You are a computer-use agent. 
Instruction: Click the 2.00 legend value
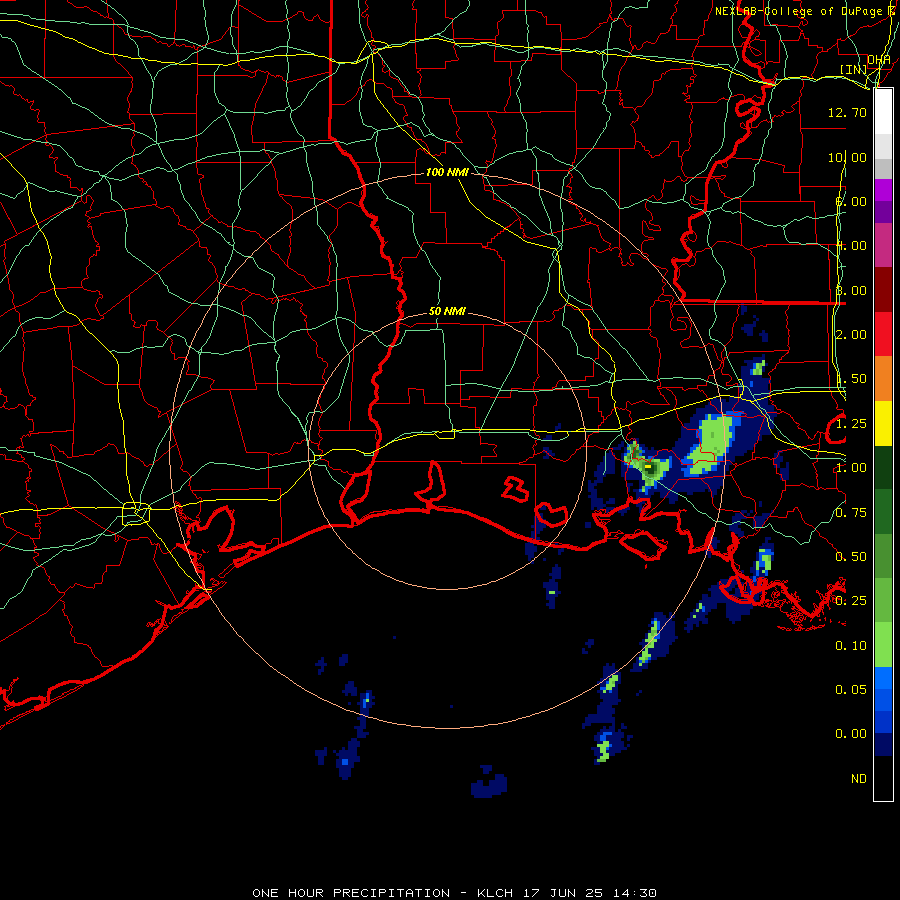tap(851, 335)
